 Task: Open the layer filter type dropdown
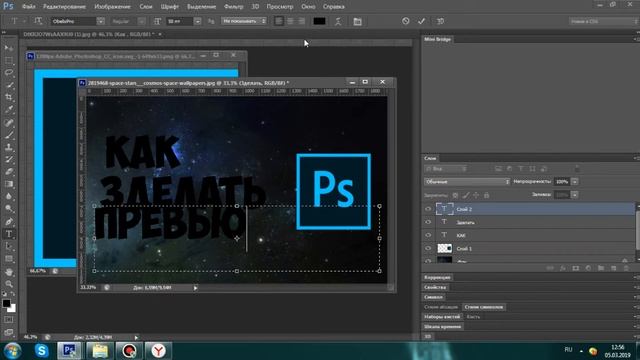(446, 169)
